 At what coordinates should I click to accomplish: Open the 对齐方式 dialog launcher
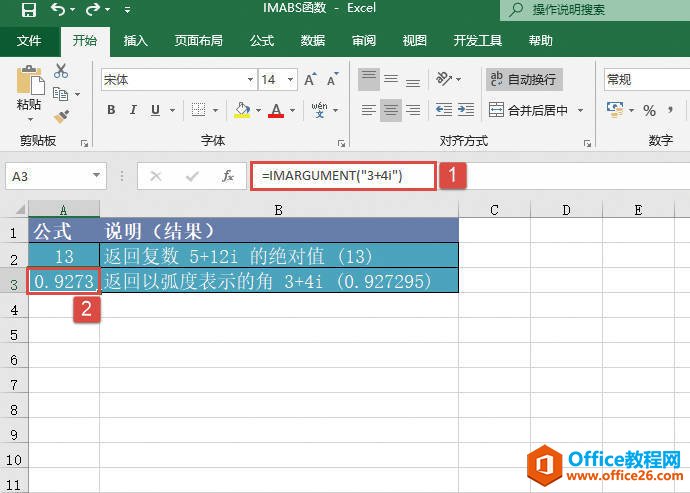coord(587,143)
